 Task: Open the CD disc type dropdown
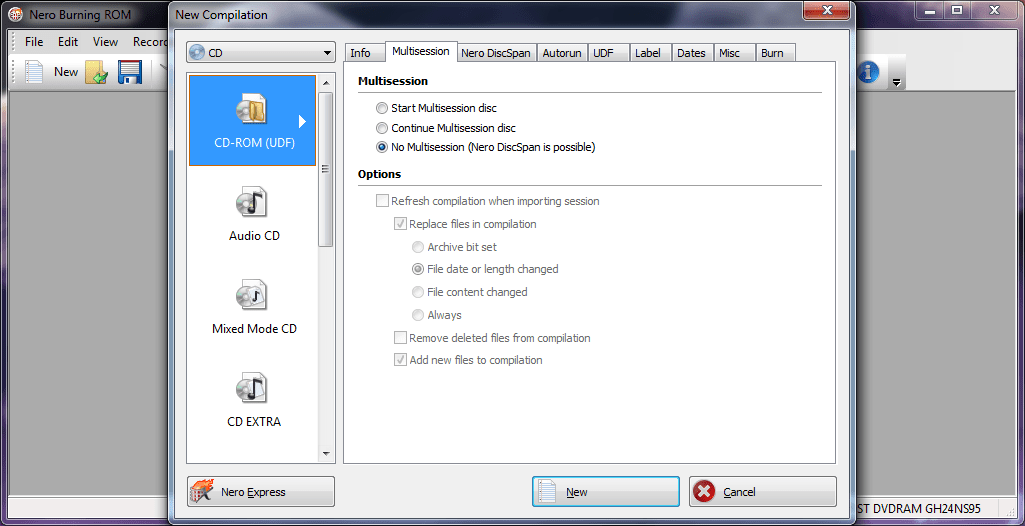pos(261,53)
